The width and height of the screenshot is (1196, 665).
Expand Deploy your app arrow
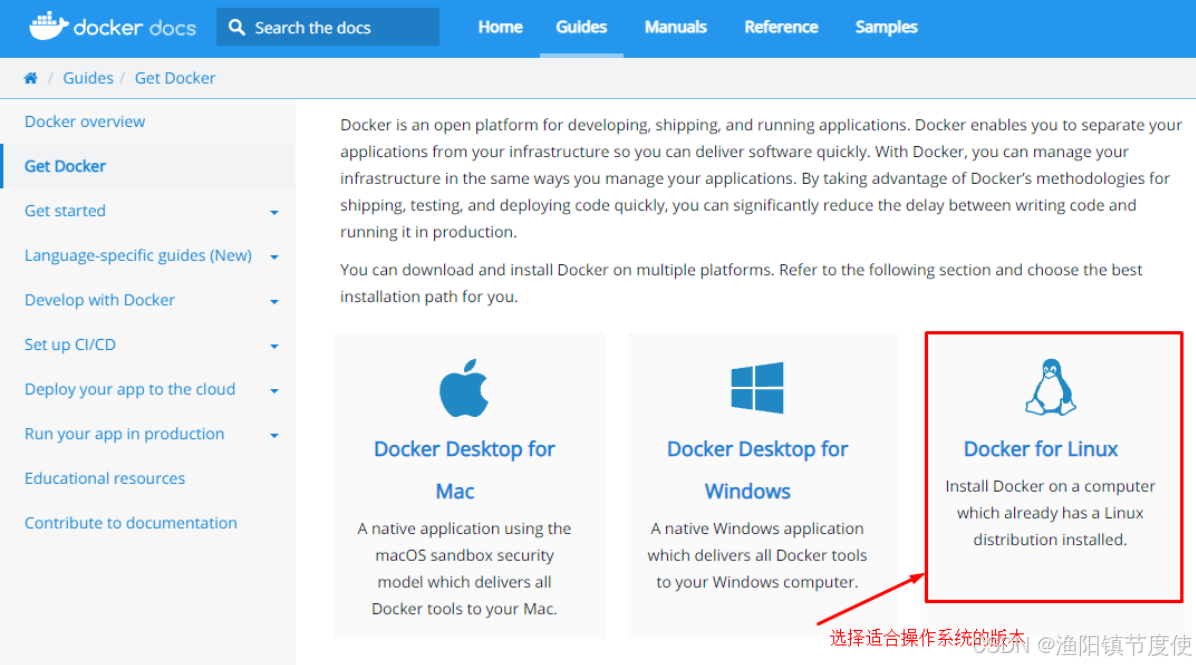275,391
